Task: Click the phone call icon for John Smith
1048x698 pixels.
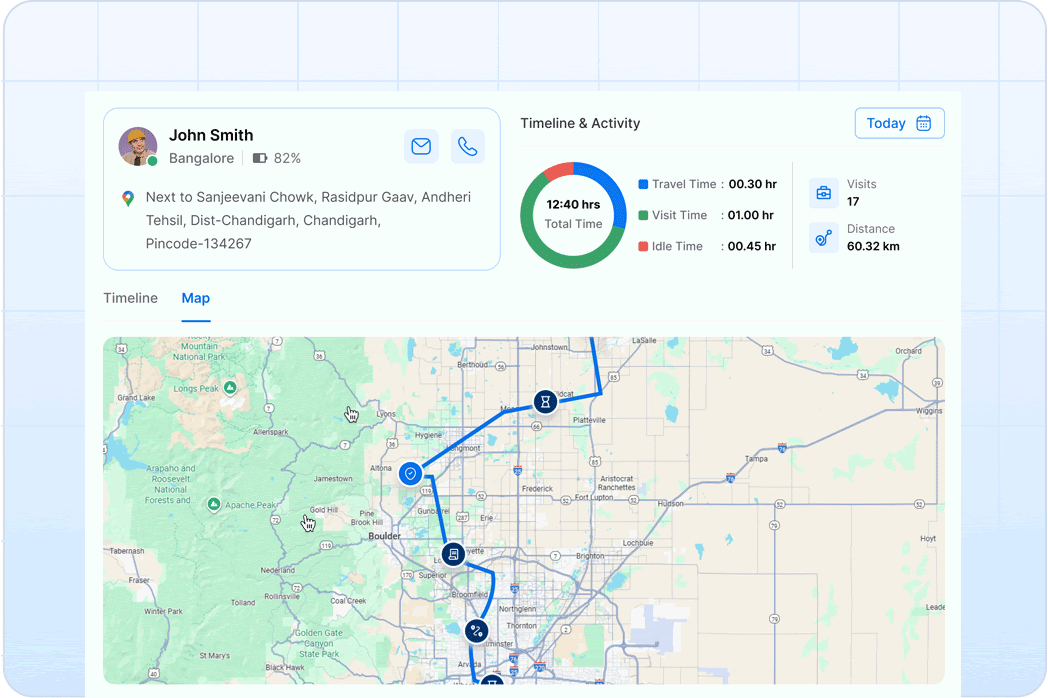Action: (468, 146)
